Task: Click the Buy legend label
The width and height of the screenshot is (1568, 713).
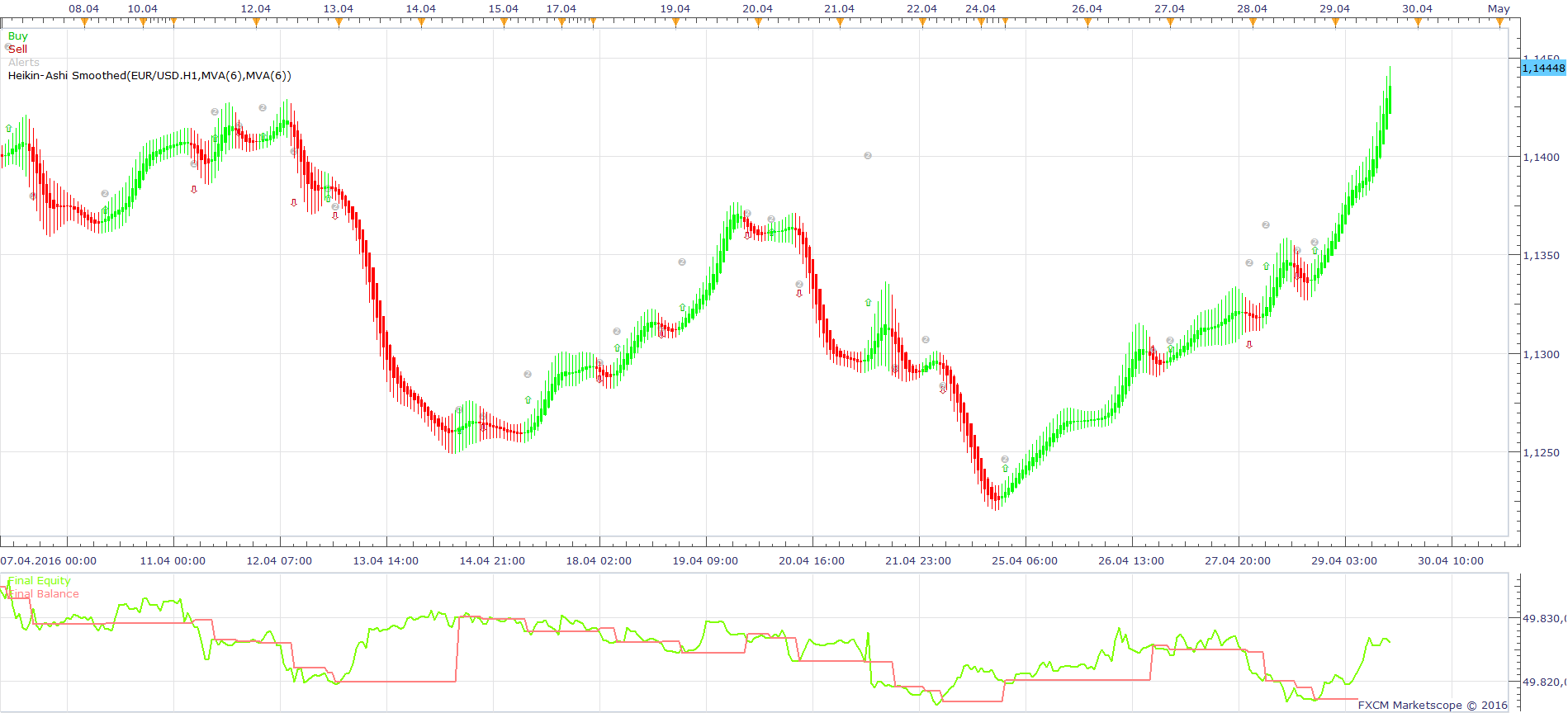Action: coord(17,36)
